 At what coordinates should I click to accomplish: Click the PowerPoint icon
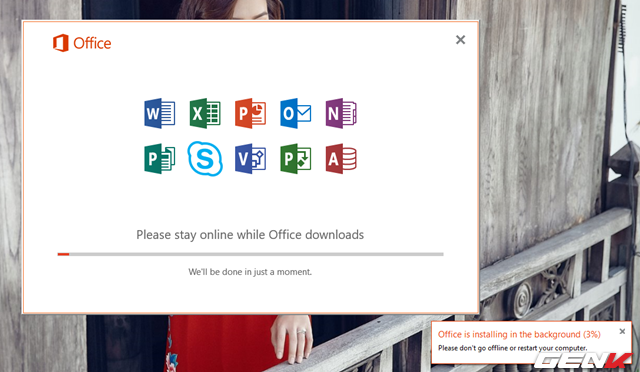click(250, 113)
